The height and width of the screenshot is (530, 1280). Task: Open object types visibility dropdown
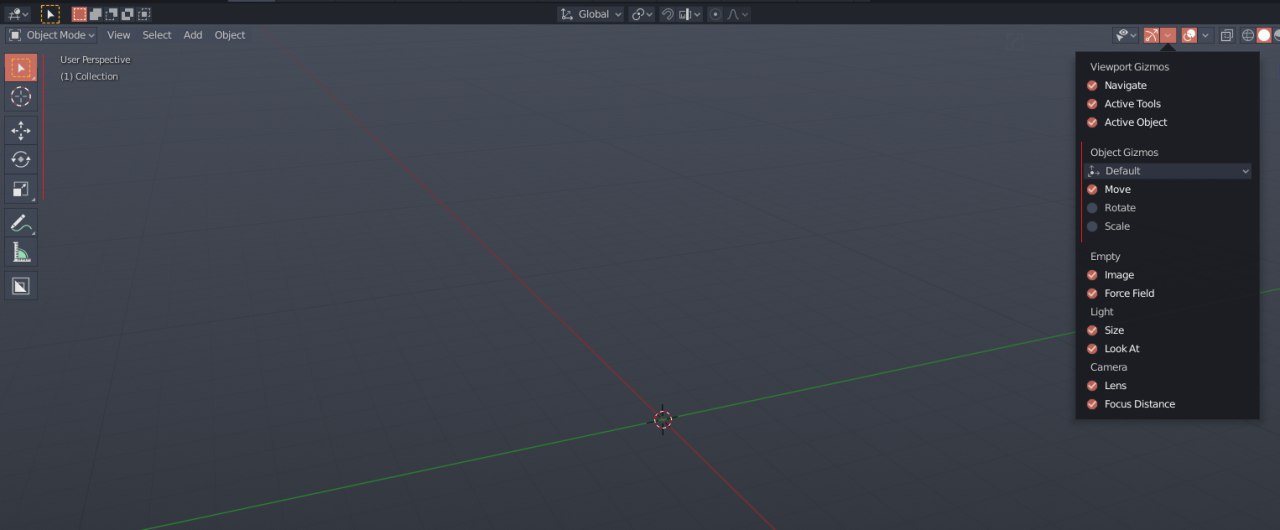1127,35
